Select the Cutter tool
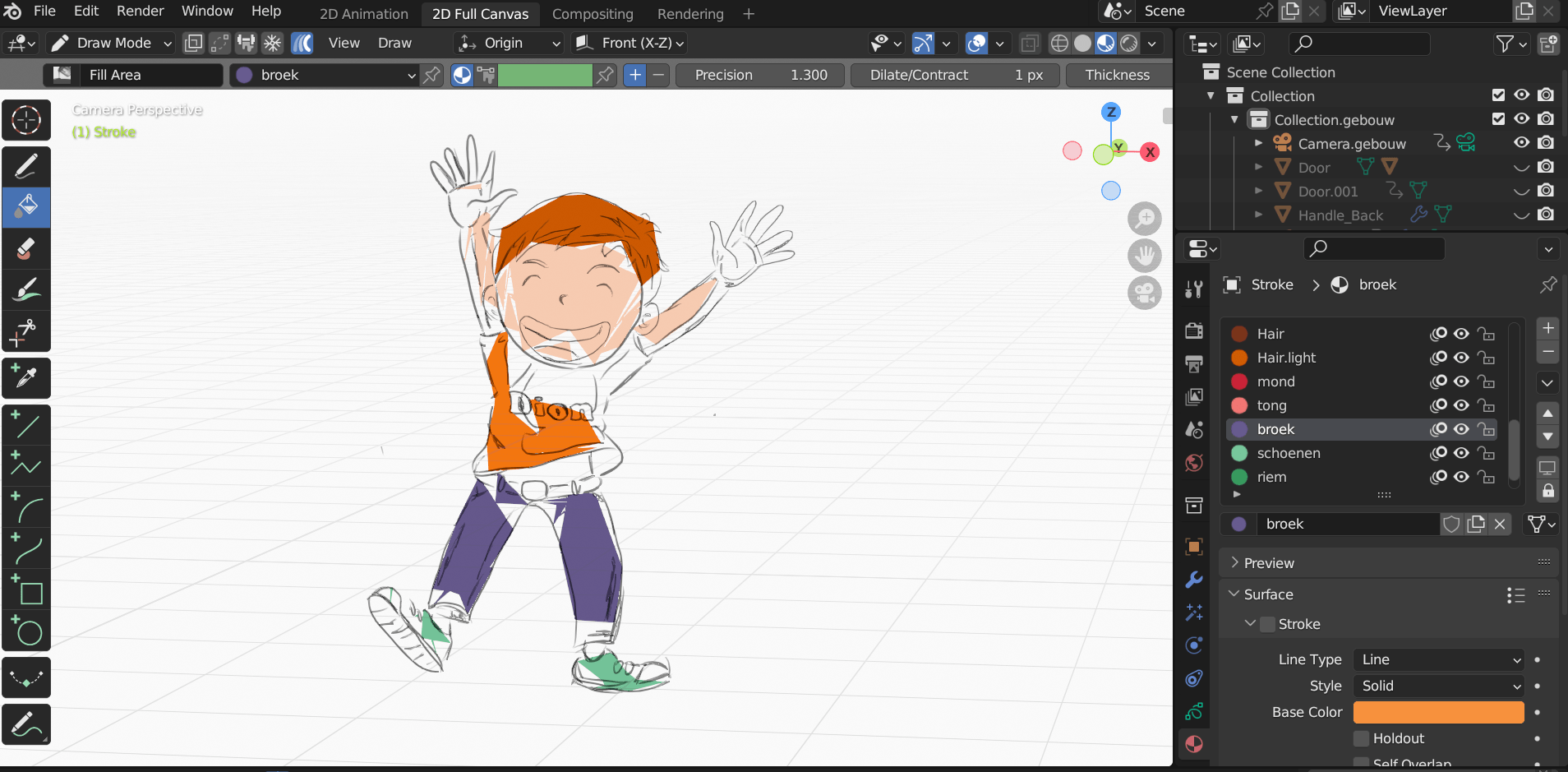Image resolution: width=1568 pixels, height=772 pixels. pyautogui.click(x=26, y=331)
